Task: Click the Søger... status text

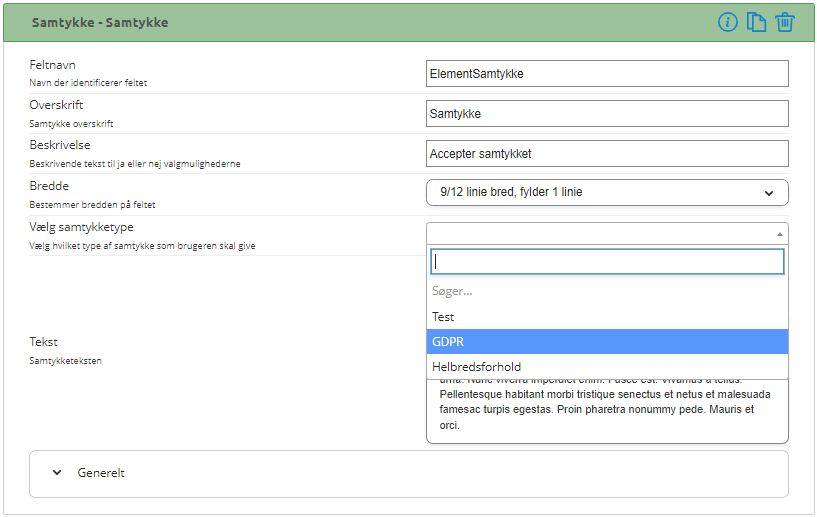Action: 452,291
